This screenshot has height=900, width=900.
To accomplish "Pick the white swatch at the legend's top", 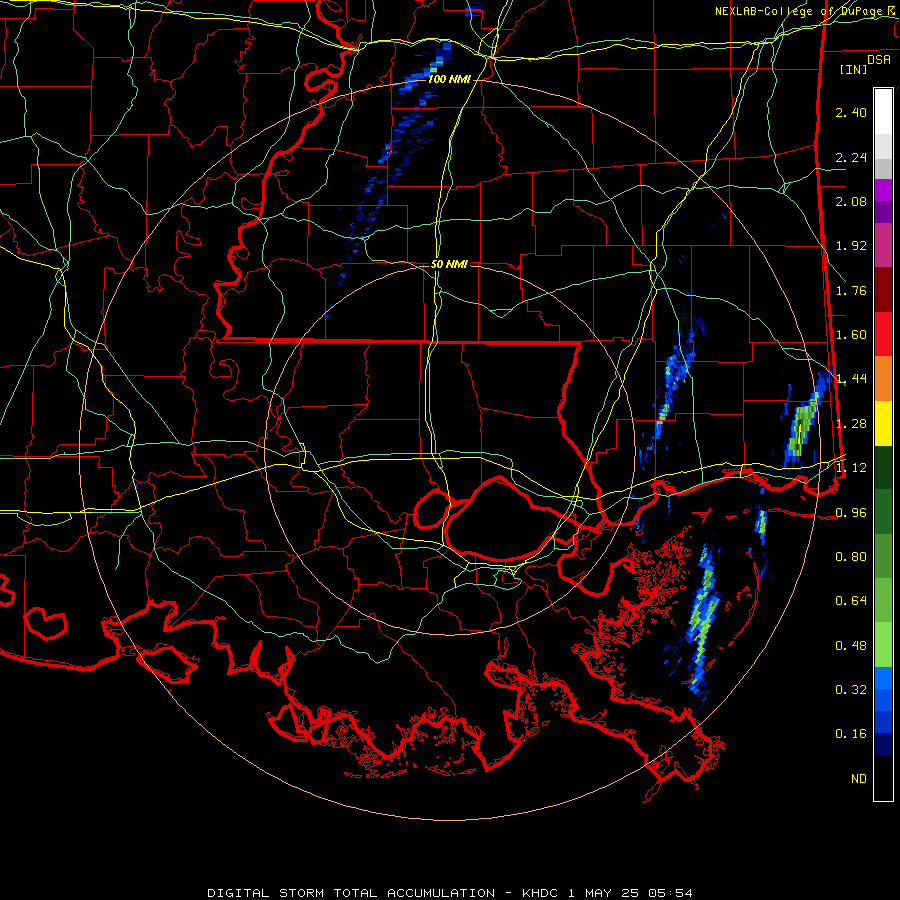I will pyautogui.click(x=883, y=111).
